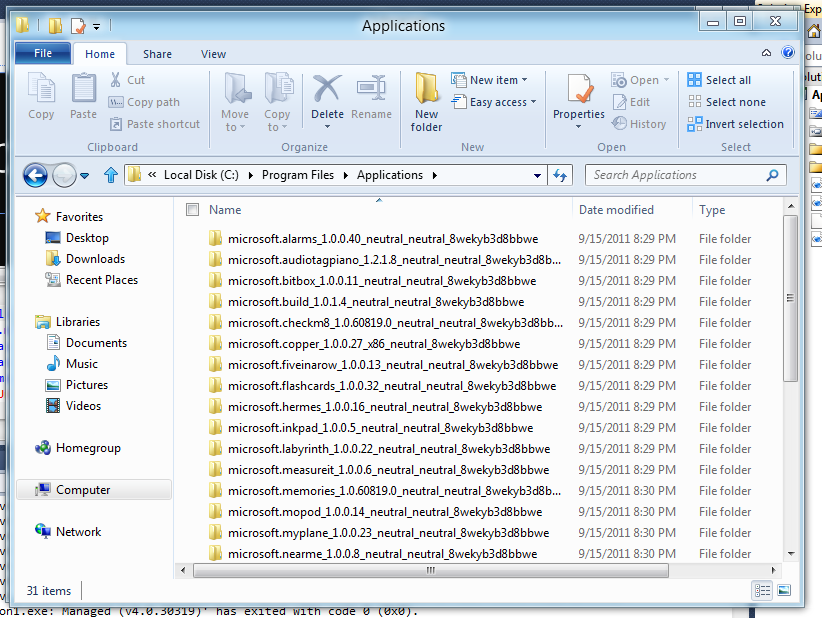Click the New folder quick access toolbar icon
The image size is (822, 618).
pos(55,25)
